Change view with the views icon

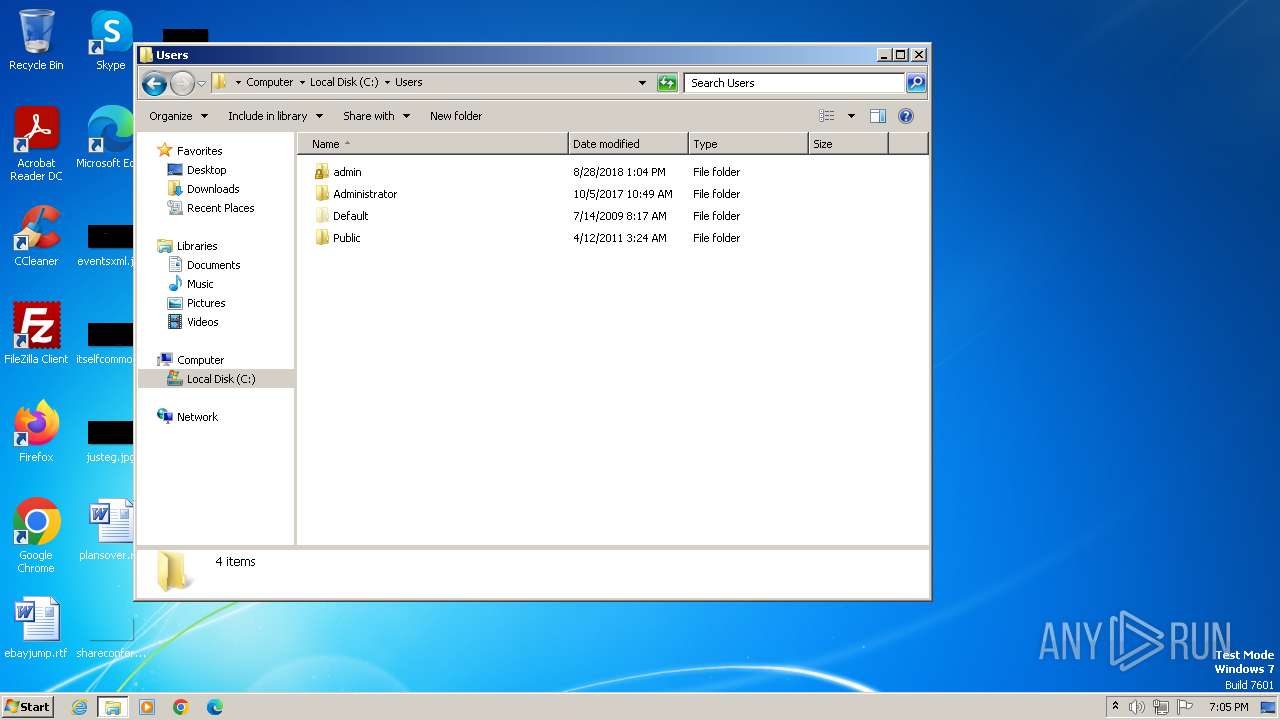click(x=827, y=116)
